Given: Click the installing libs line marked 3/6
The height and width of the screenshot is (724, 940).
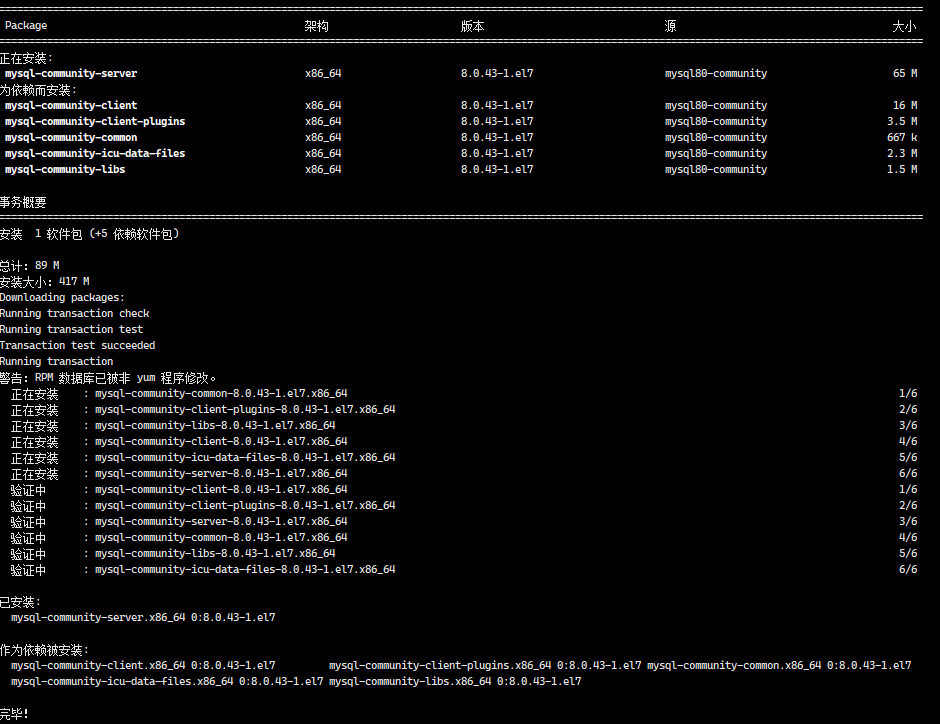Looking at the screenshot, I should 464,426.
